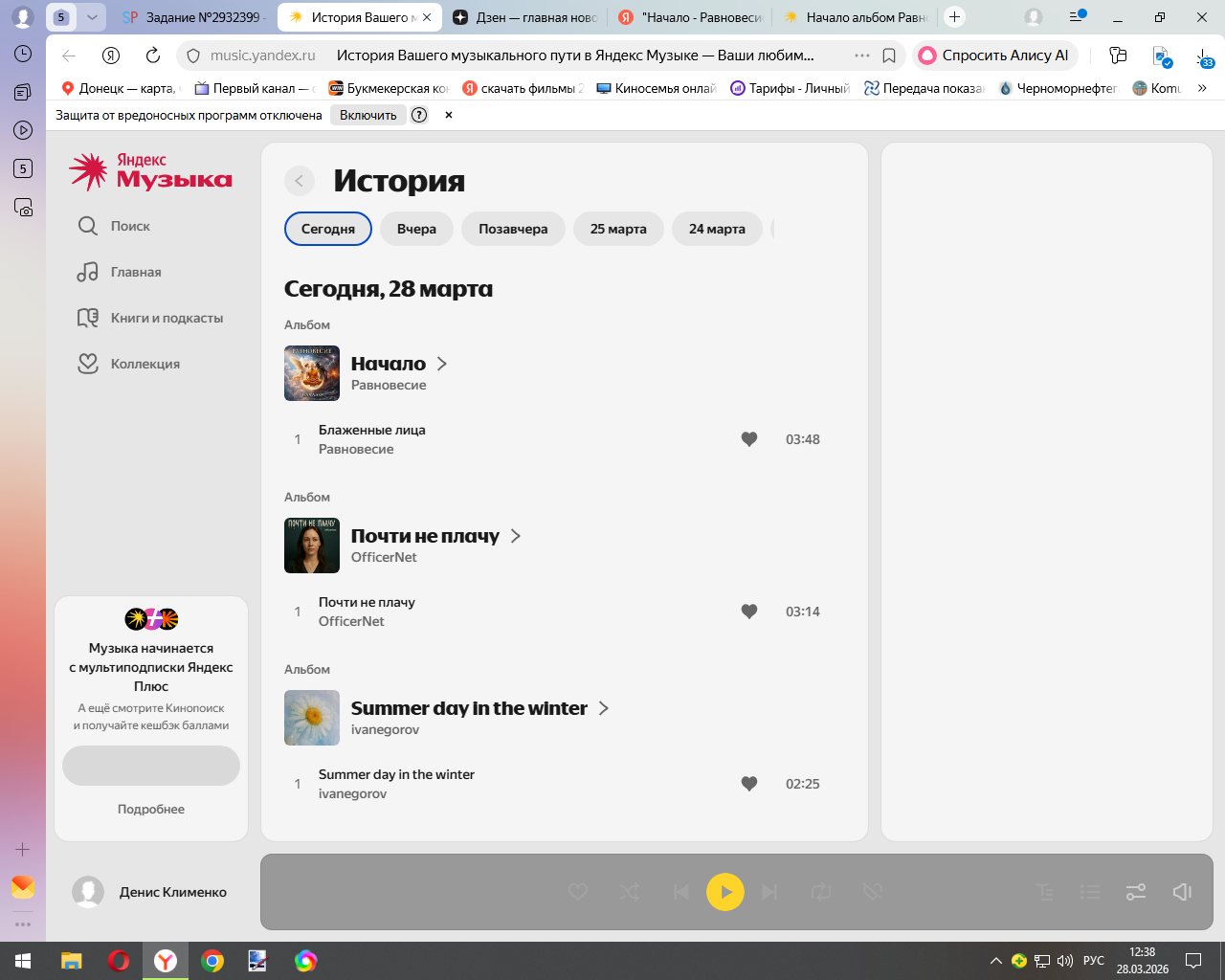Image resolution: width=1225 pixels, height=980 pixels.
Task: Open the play queue list icon
Action: [x=1090, y=892]
